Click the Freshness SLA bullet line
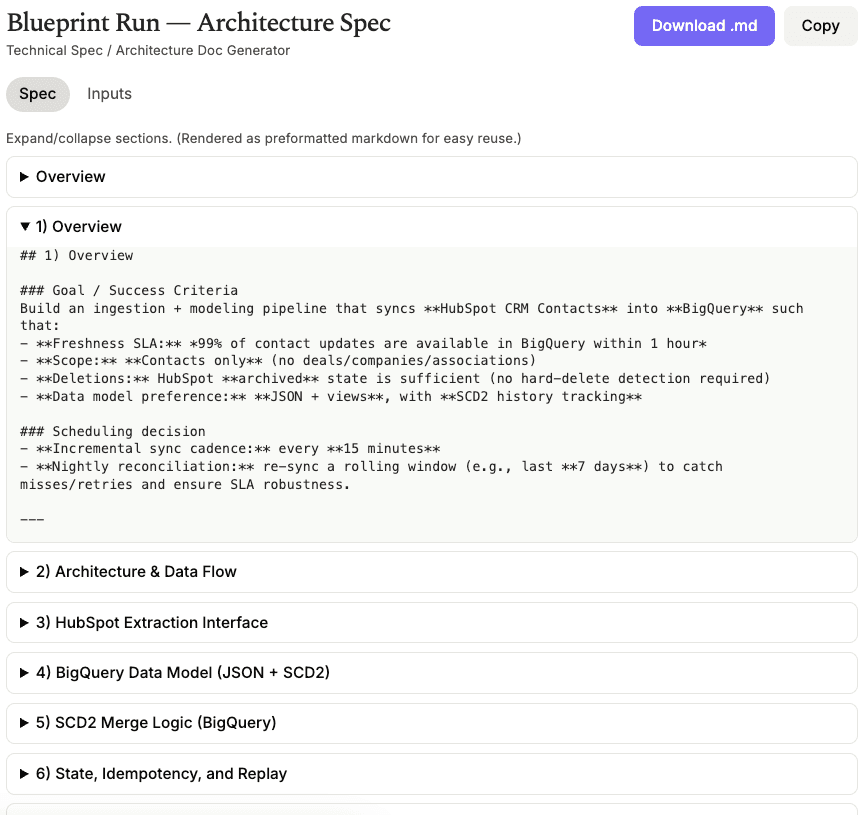867x815 pixels. click(x=363, y=343)
